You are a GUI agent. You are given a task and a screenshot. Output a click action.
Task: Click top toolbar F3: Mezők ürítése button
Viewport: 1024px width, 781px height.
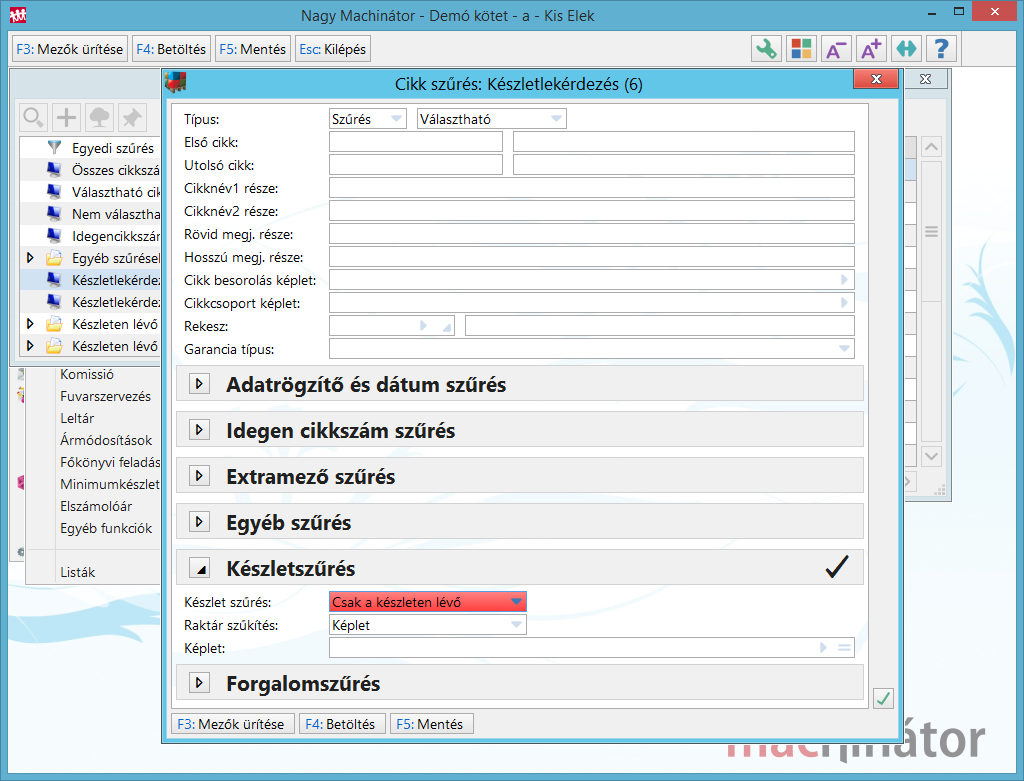point(70,49)
